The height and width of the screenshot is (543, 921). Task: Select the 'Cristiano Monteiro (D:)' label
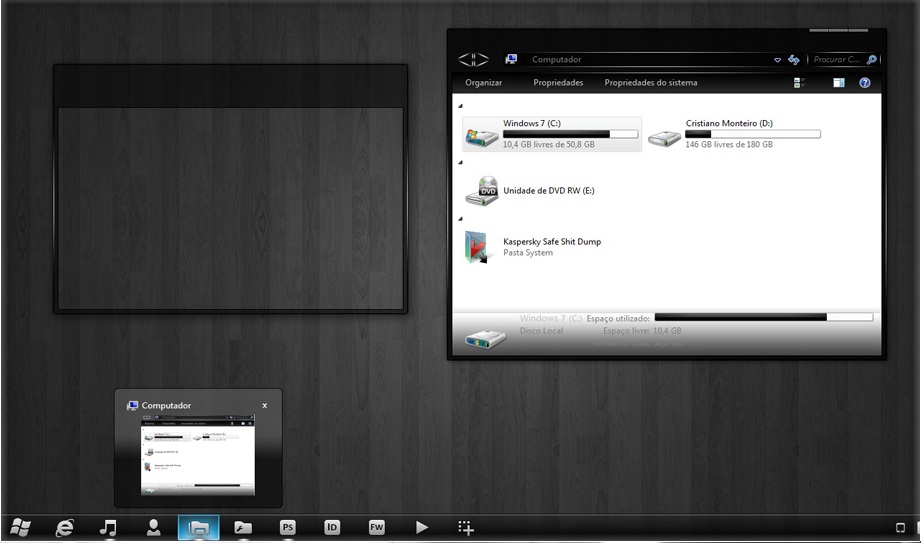pos(729,123)
